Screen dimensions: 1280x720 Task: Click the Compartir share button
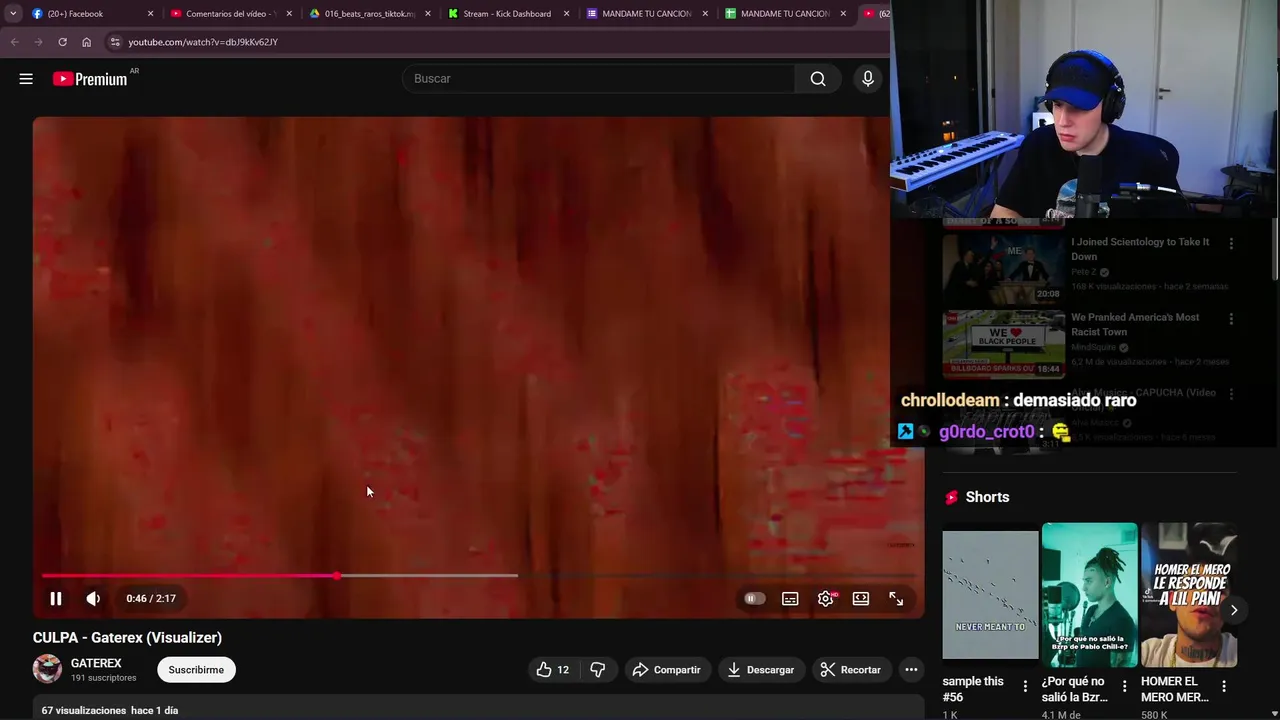pos(666,670)
